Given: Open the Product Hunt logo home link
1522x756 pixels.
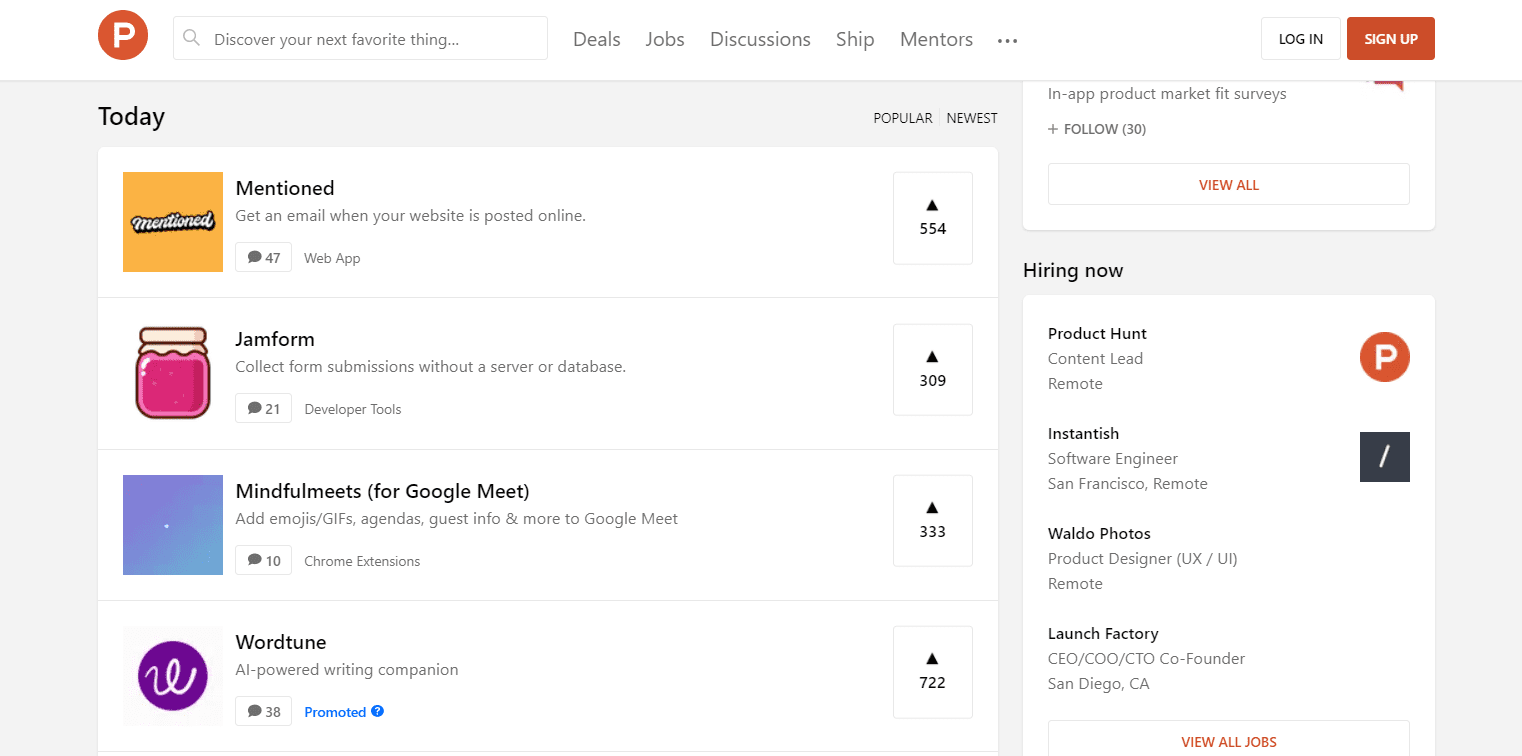Looking at the screenshot, I should click(123, 36).
